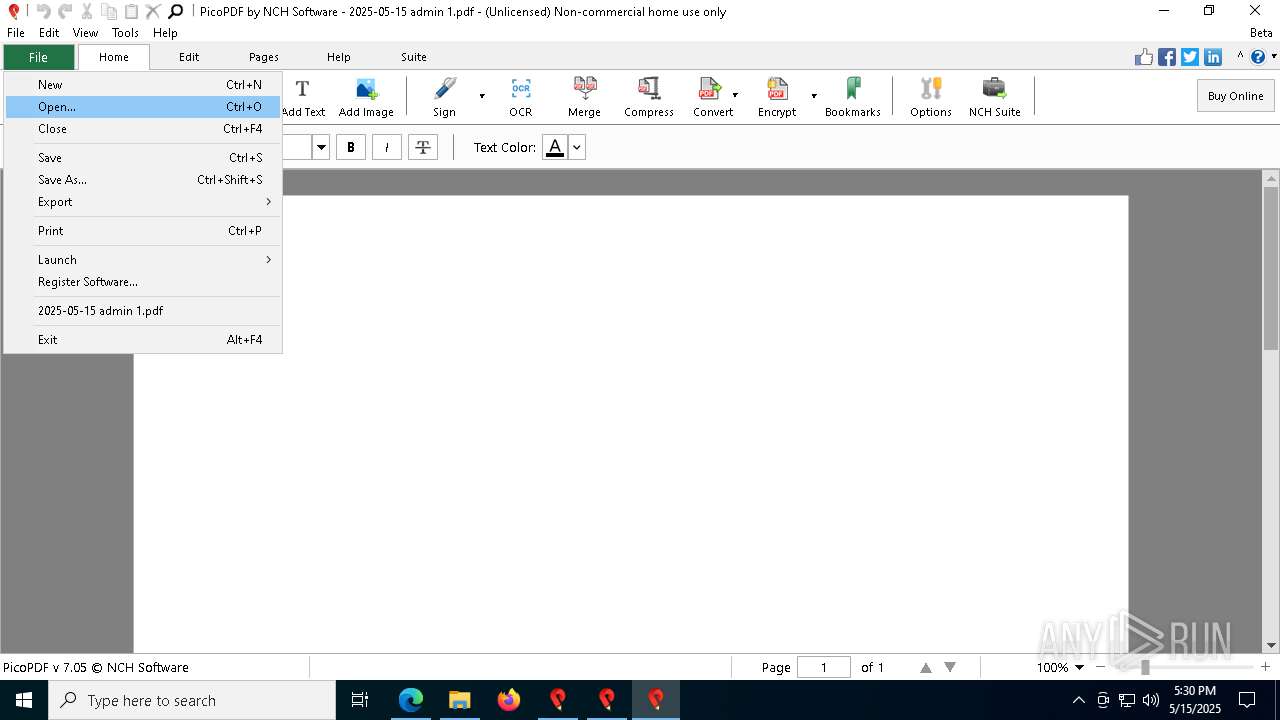The image size is (1280, 720).
Task: Select the Add Image tool
Action: tap(366, 97)
